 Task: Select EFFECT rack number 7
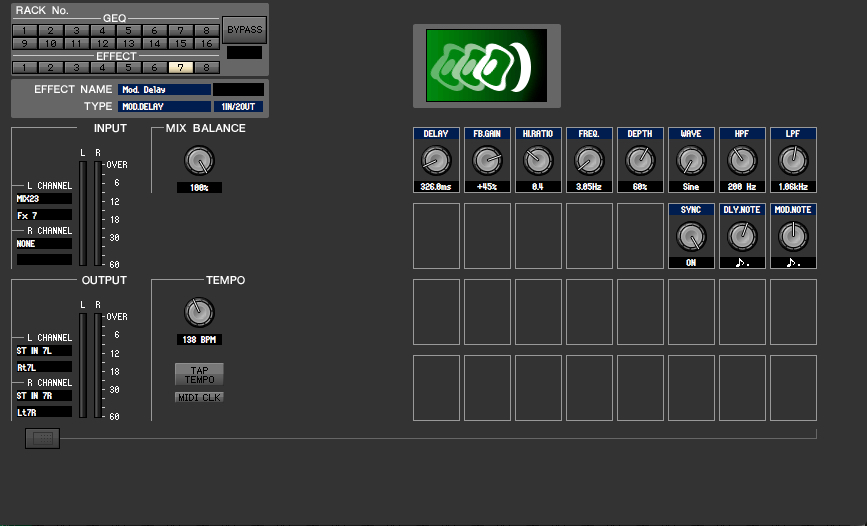coord(180,68)
